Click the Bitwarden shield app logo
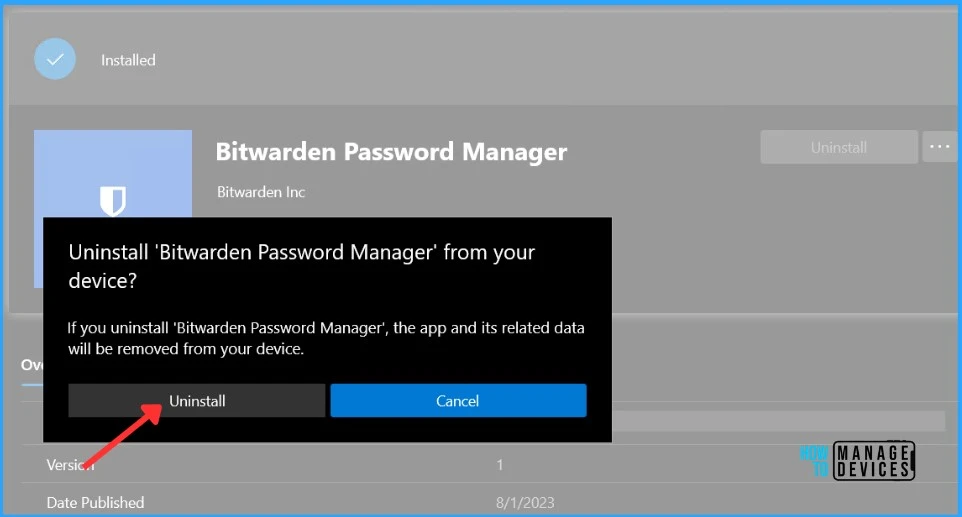The image size is (962, 517). [113, 201]
